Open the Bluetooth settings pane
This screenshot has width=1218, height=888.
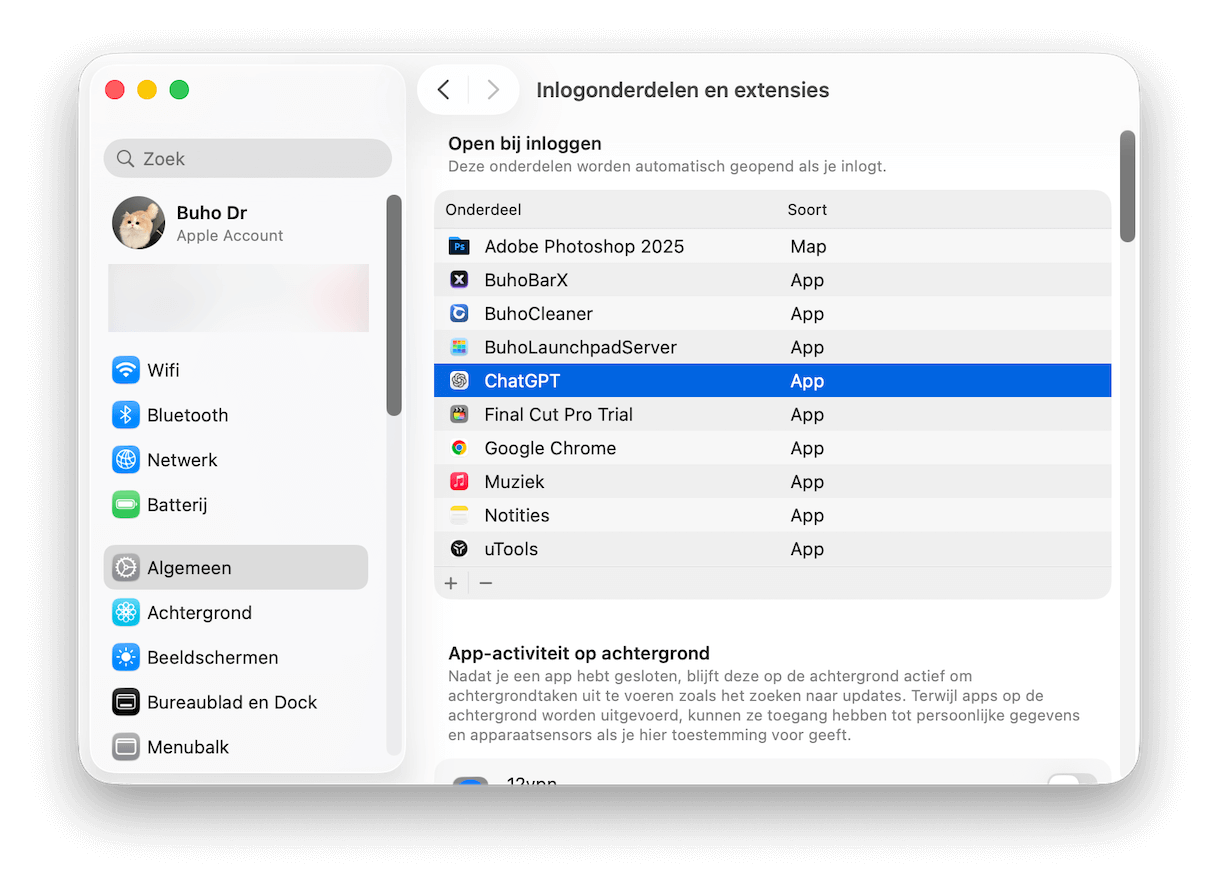(236, 415)
